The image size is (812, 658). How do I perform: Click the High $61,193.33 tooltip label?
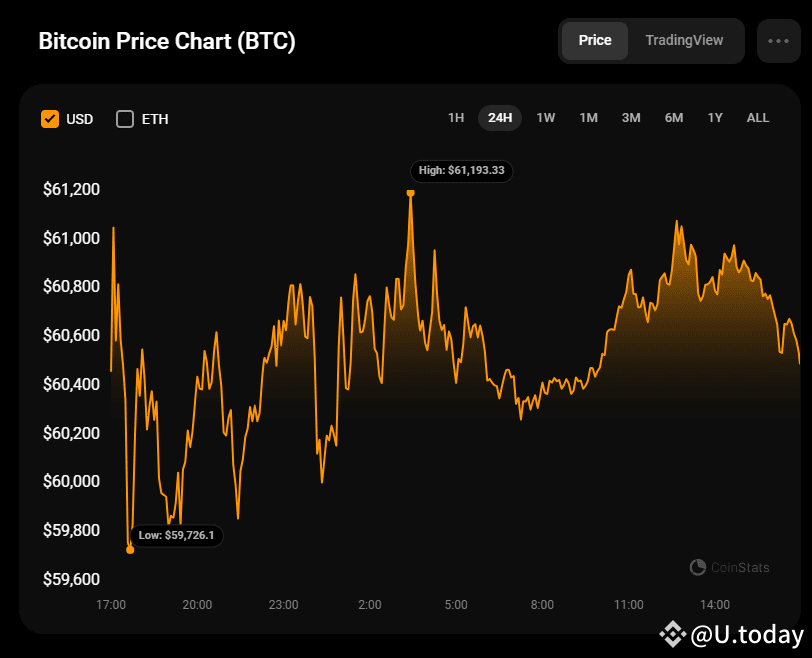[461, 170]
